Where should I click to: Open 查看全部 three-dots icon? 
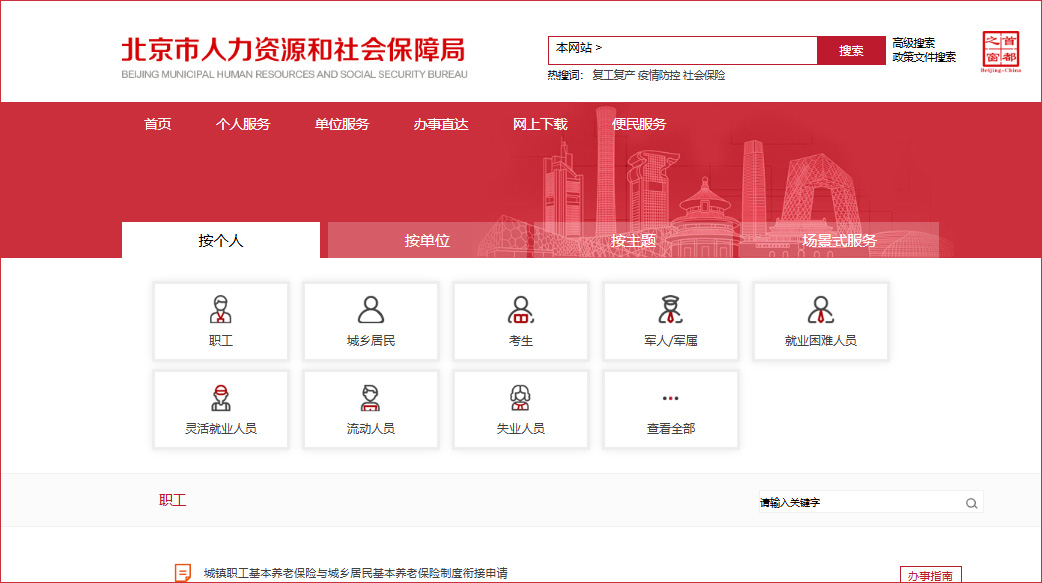click(671, 409)
